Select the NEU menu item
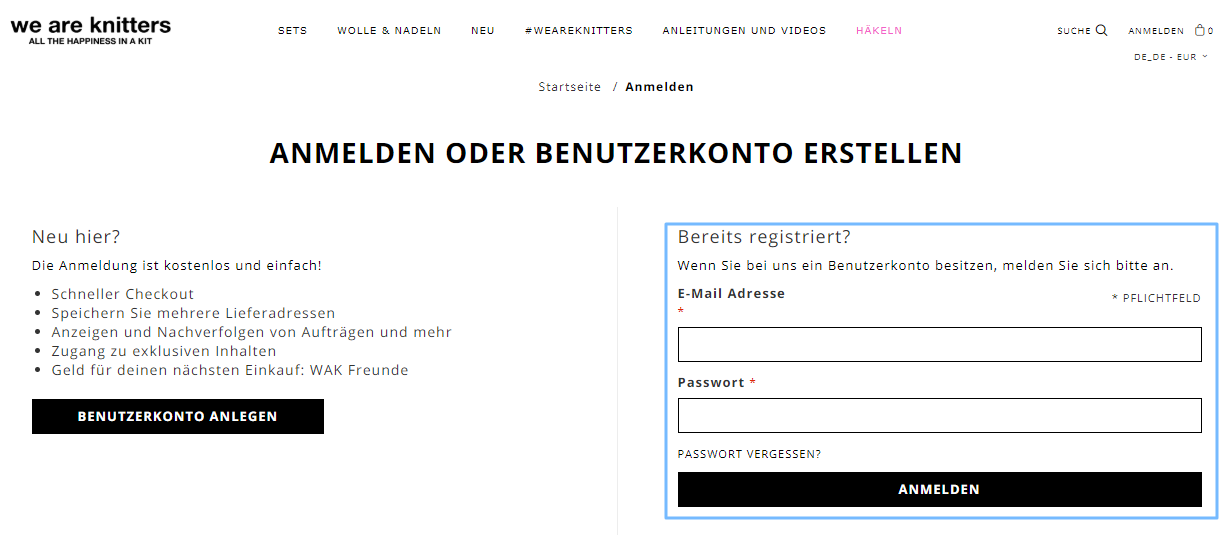 [x=483, y=31]
